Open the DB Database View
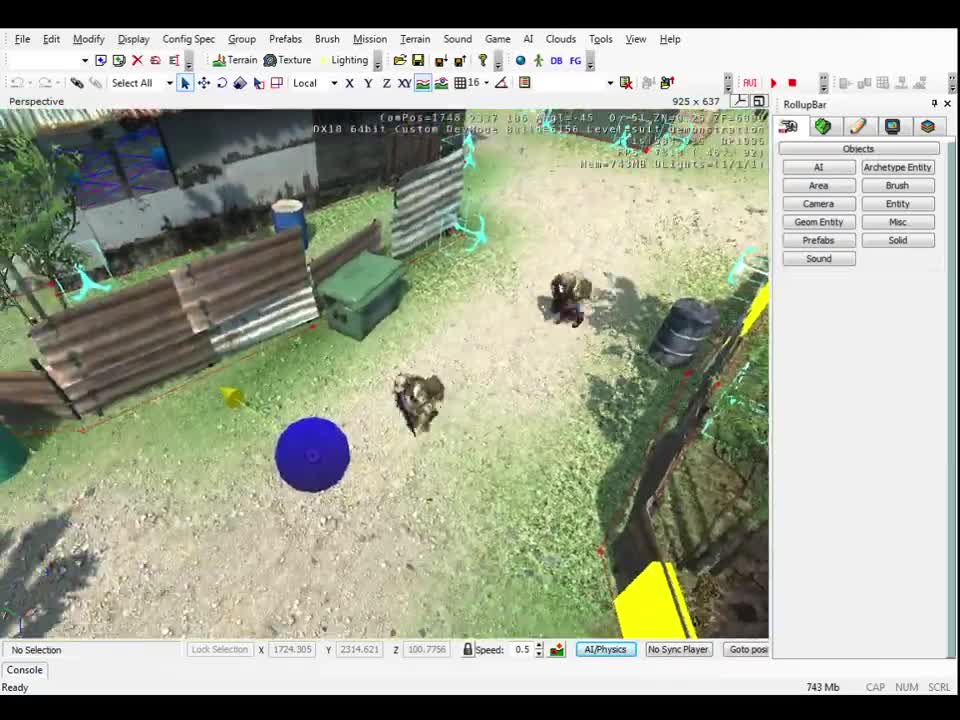 (556, 60)
